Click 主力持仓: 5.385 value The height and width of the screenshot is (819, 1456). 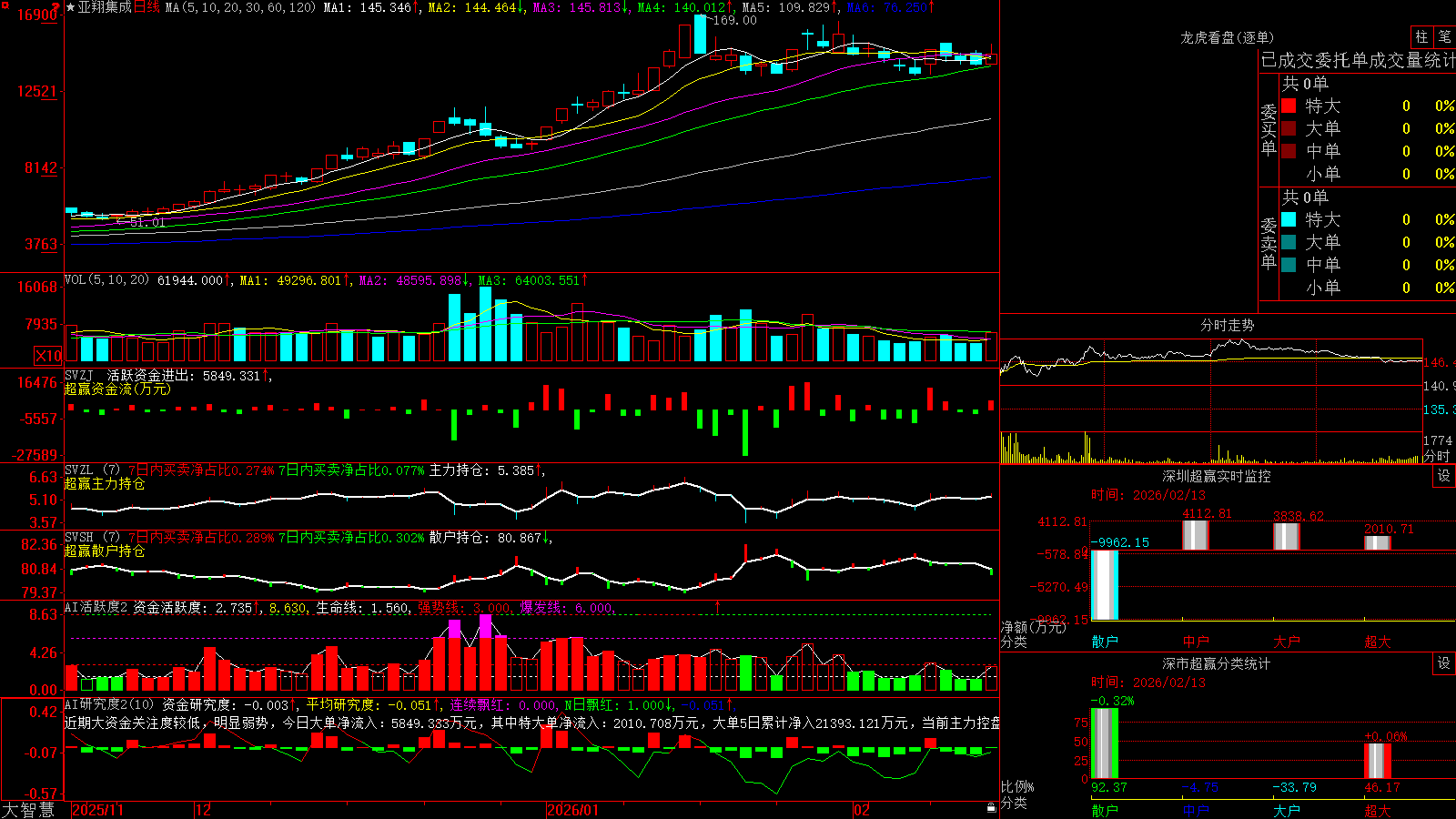click(x=487, y=470)
